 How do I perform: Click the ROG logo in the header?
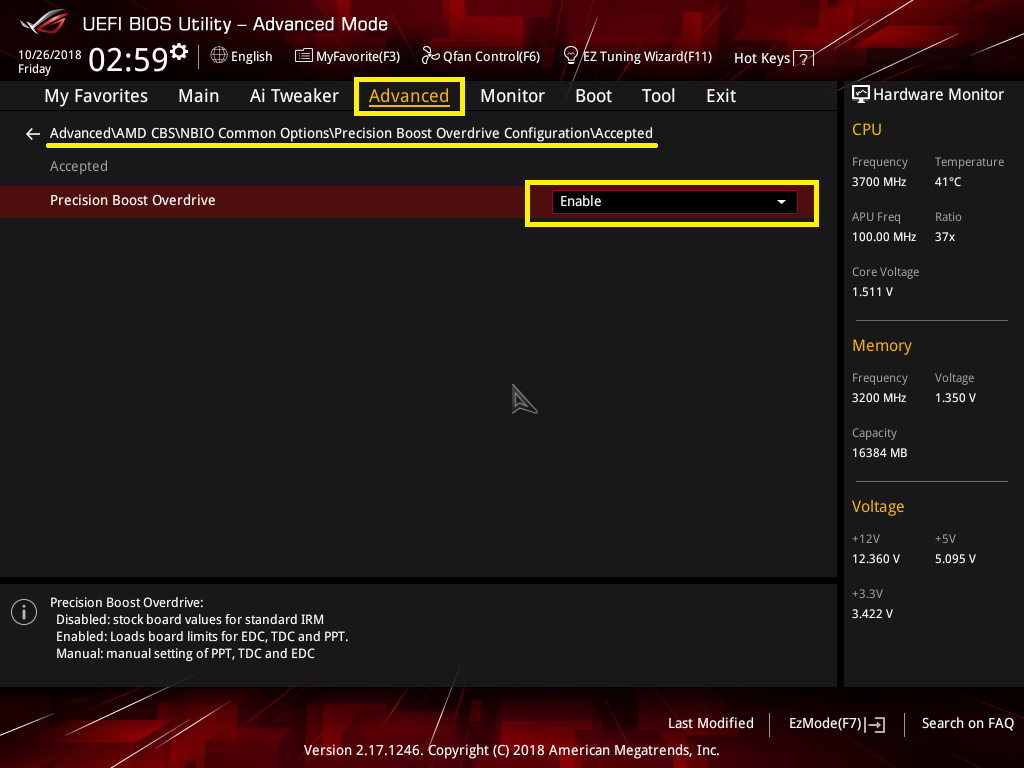pyautogui.click(x=44, y=22)
